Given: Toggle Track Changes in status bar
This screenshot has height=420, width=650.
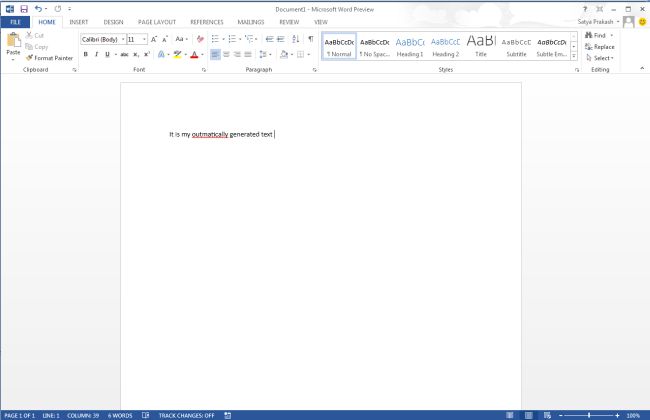Looking at the screenshot, I should (x=186, y=414).
